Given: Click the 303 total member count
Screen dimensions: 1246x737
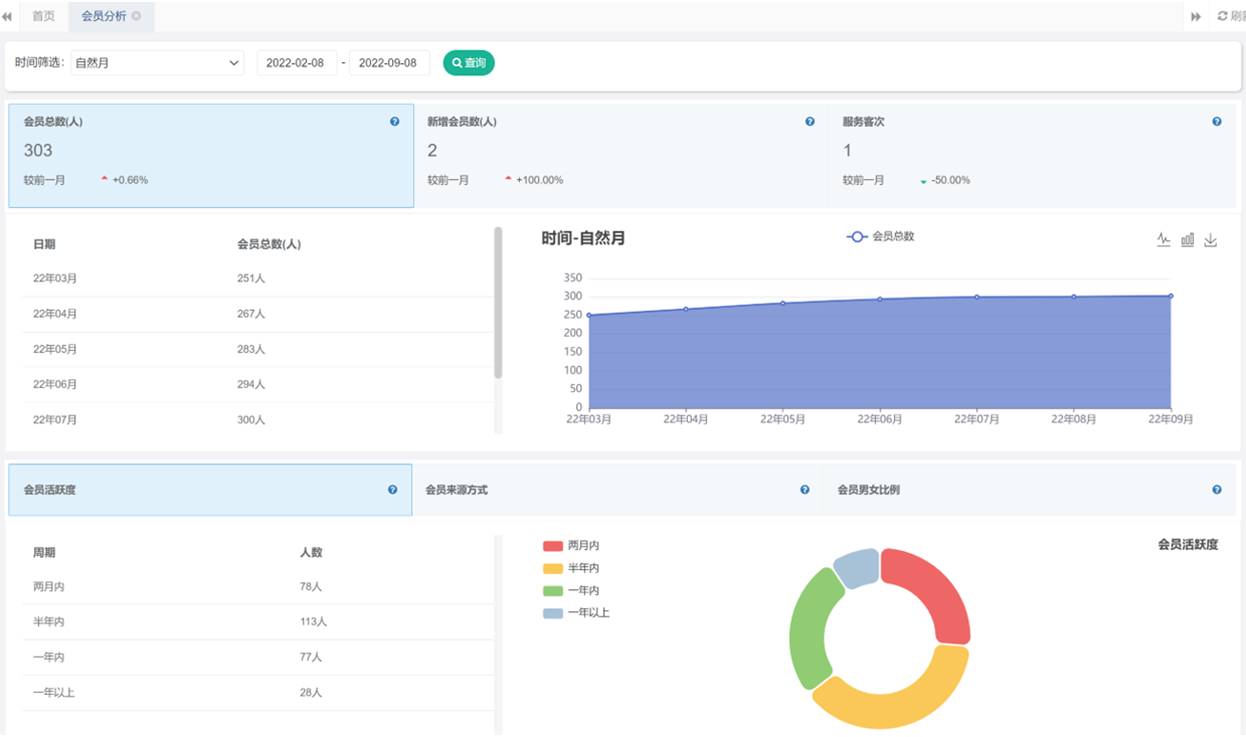Looking at the screenshot, I should pyautogui.click(x=38, y=150).
